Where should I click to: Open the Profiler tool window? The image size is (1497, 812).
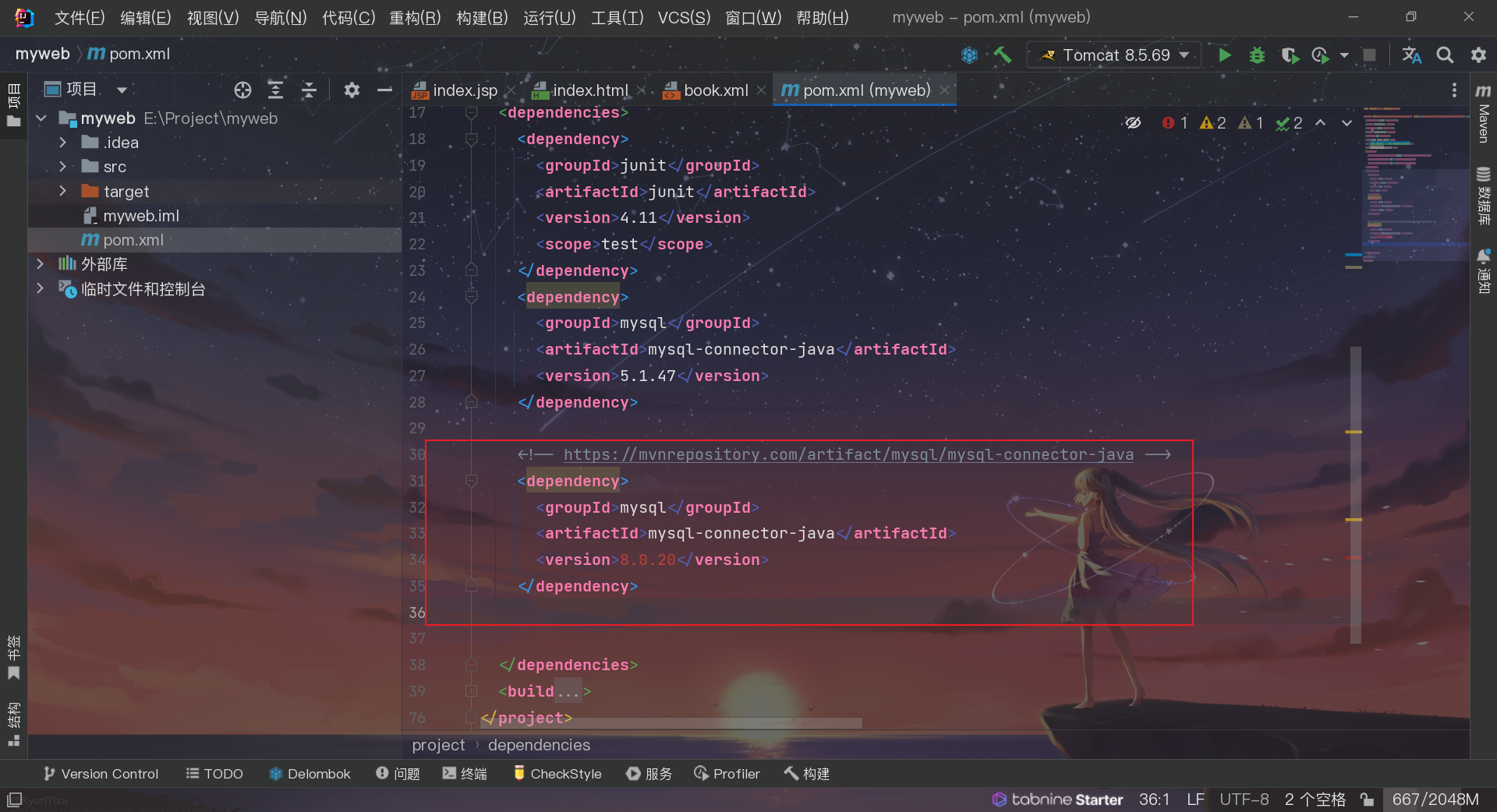click(x=727, y=774)
